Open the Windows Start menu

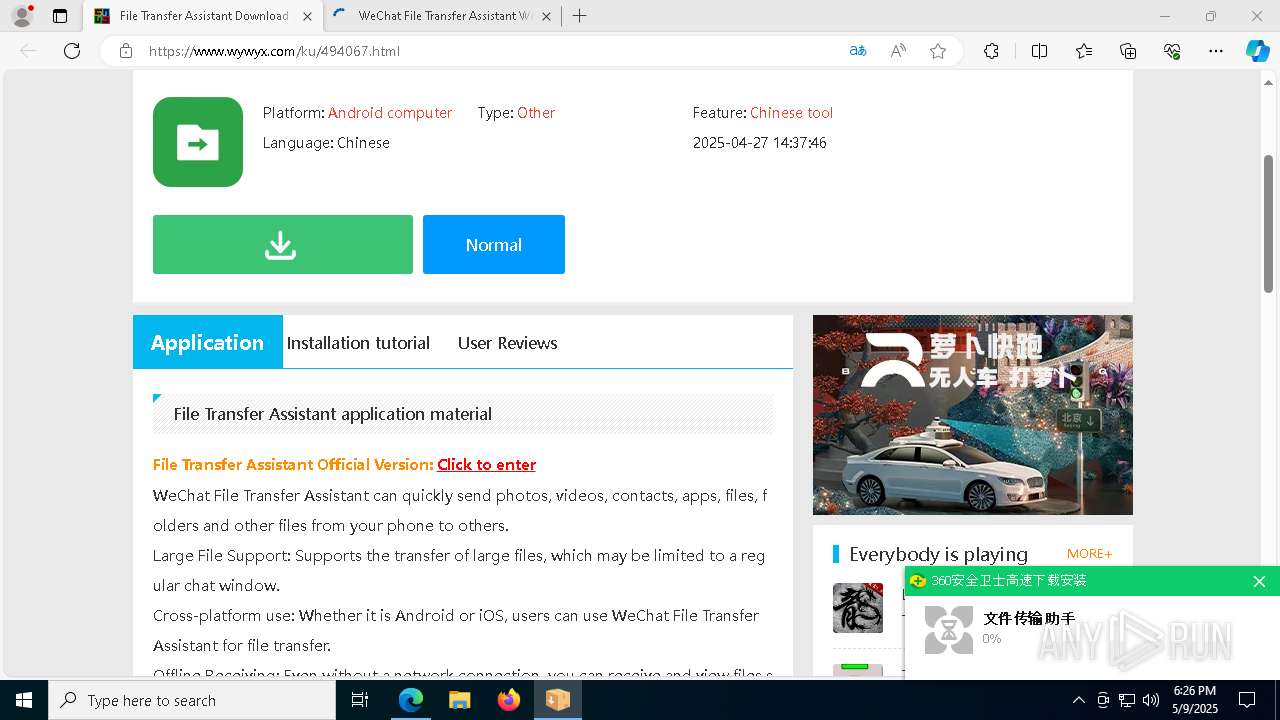click(24, 700)
